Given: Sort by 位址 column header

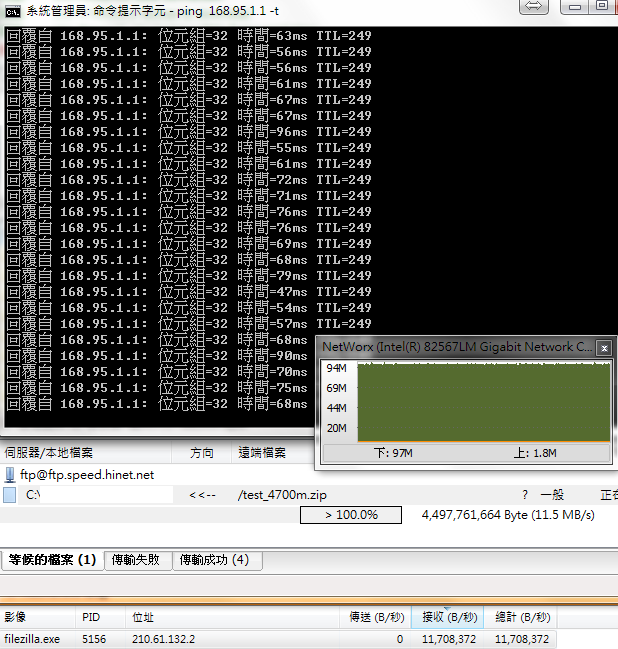Looking at the screenshot, I should (x=233, y=617).
